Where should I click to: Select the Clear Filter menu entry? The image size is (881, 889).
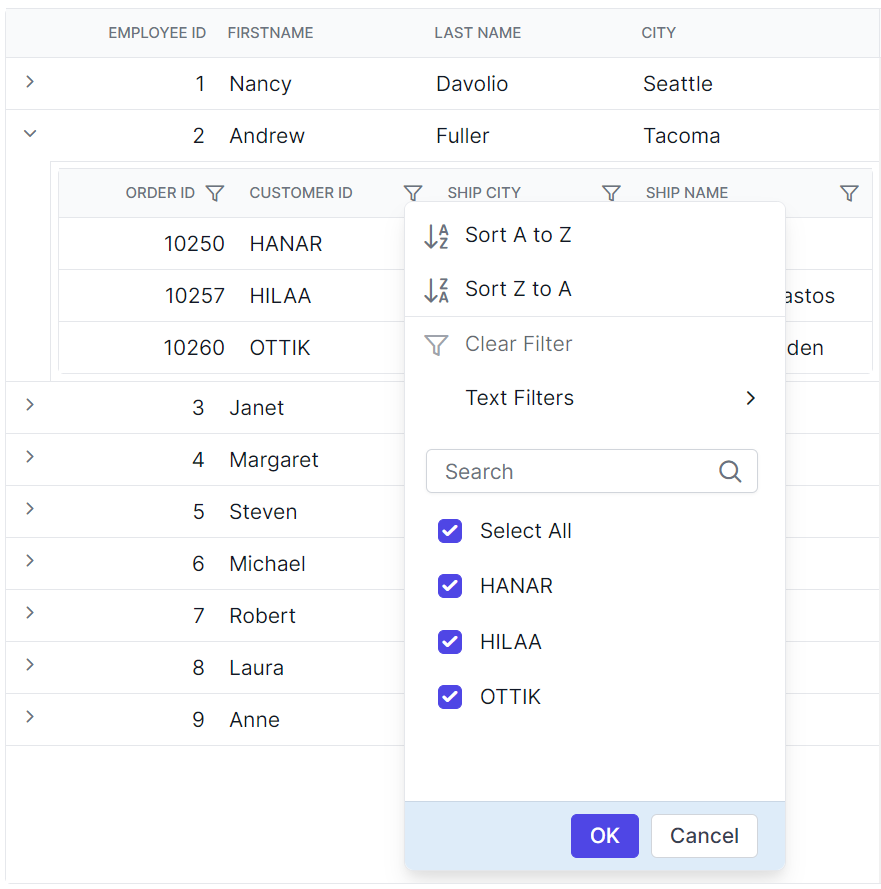tap(595, 344)
